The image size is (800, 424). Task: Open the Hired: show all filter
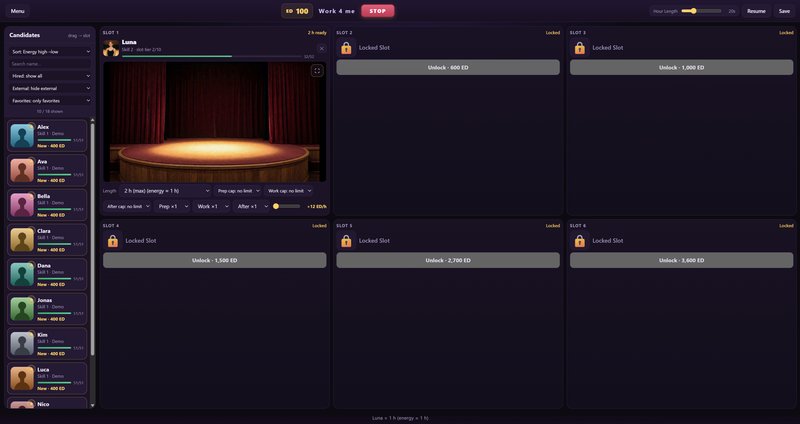coord(51,76)
